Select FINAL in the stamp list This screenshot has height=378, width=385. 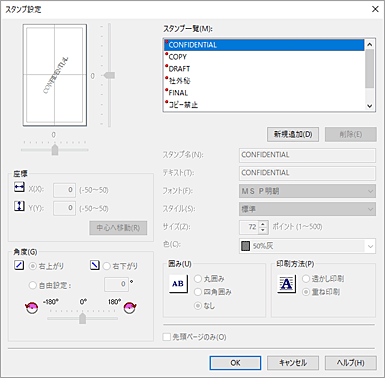[264, 93]
